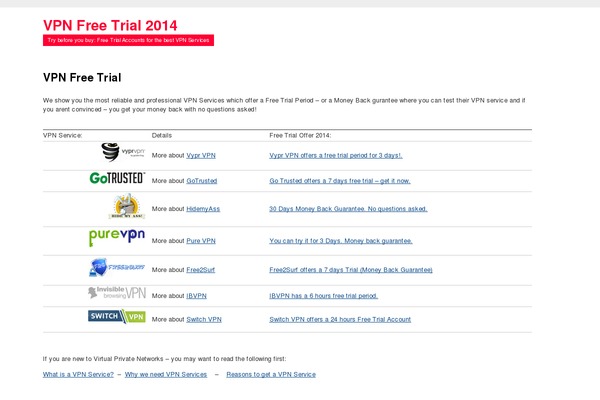This screenshot has height=400, width=600.
Task: Open the VPN Free Trial 2014 site title
Action: [x=110, y=26]
